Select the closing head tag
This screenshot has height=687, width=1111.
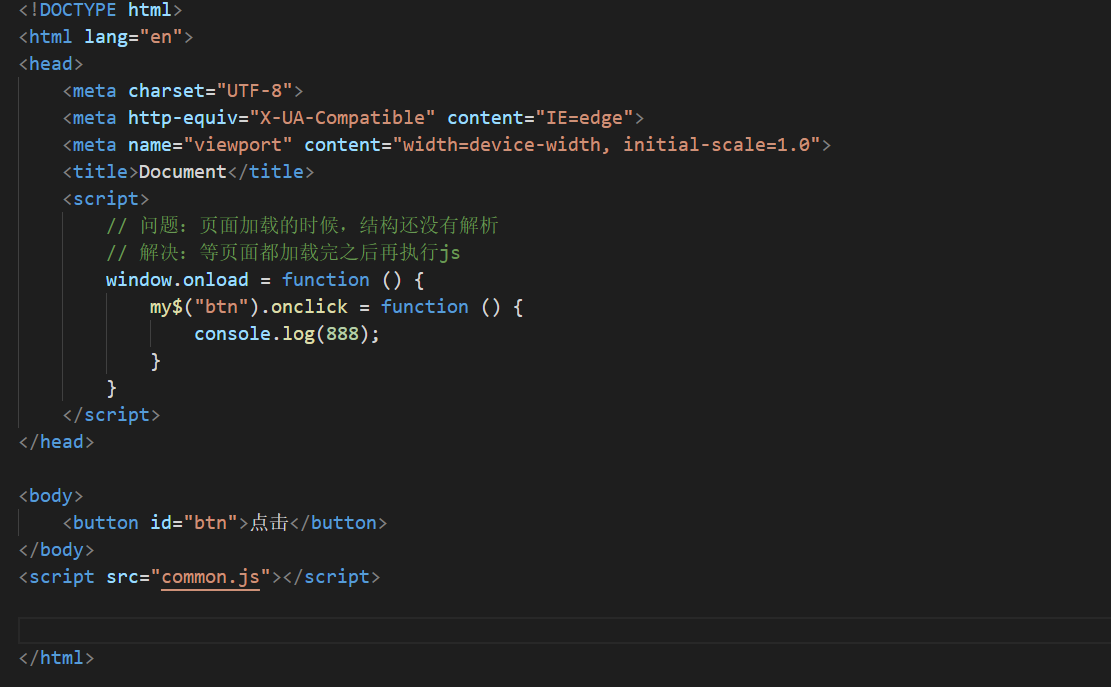click(55, 441)
